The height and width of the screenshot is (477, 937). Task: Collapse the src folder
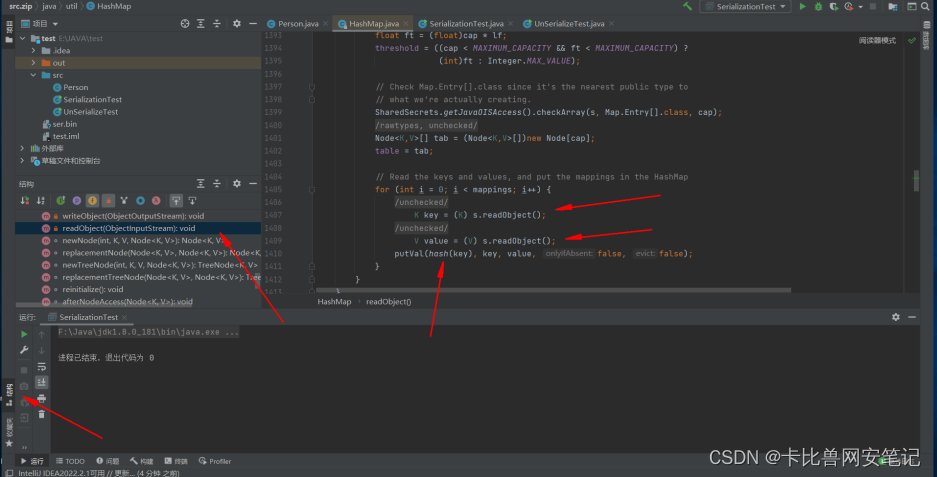33,75
